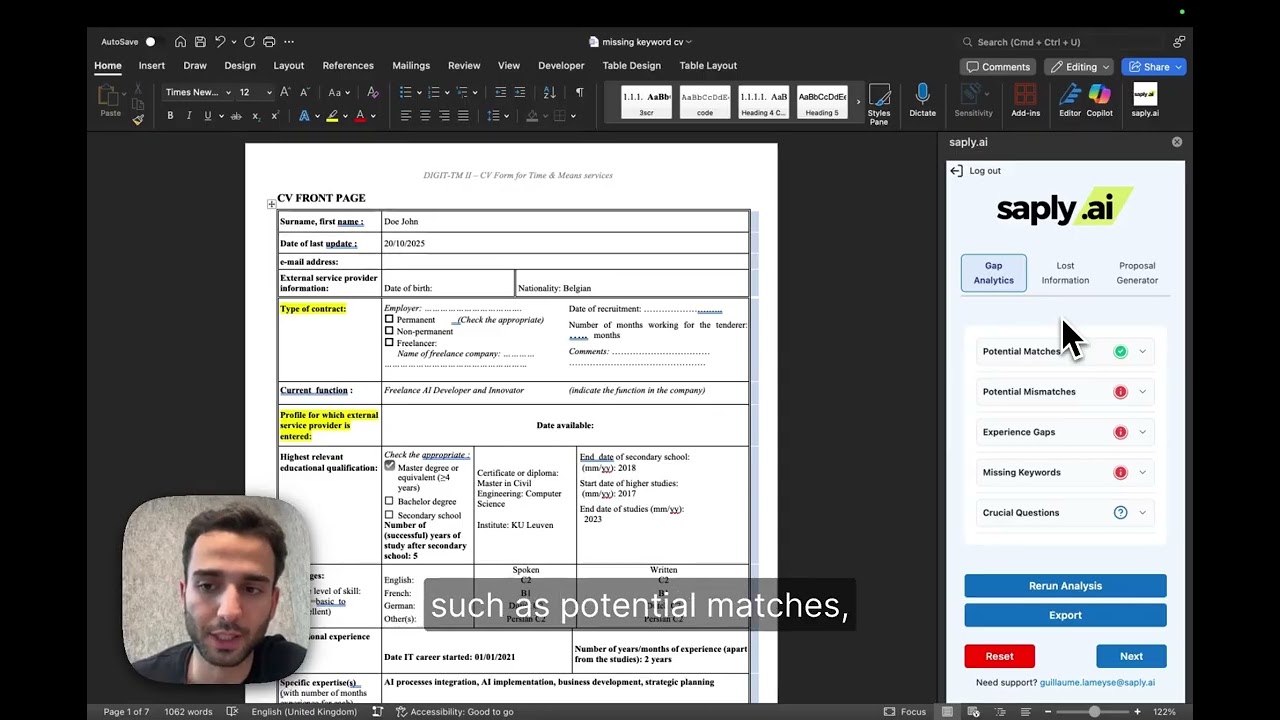Image resolution: width=1280 pixels, height=720 pixels.
Task: Apply superscript formatting
Action: pyautogui.click(x=275, y=116)
